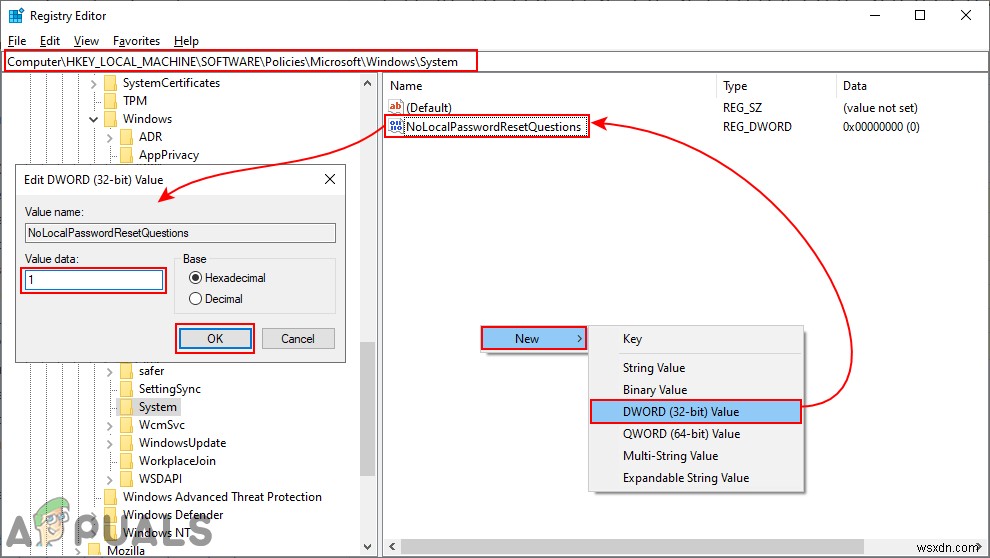Cancel the Edit DWORD dialog

pos(298,338)
